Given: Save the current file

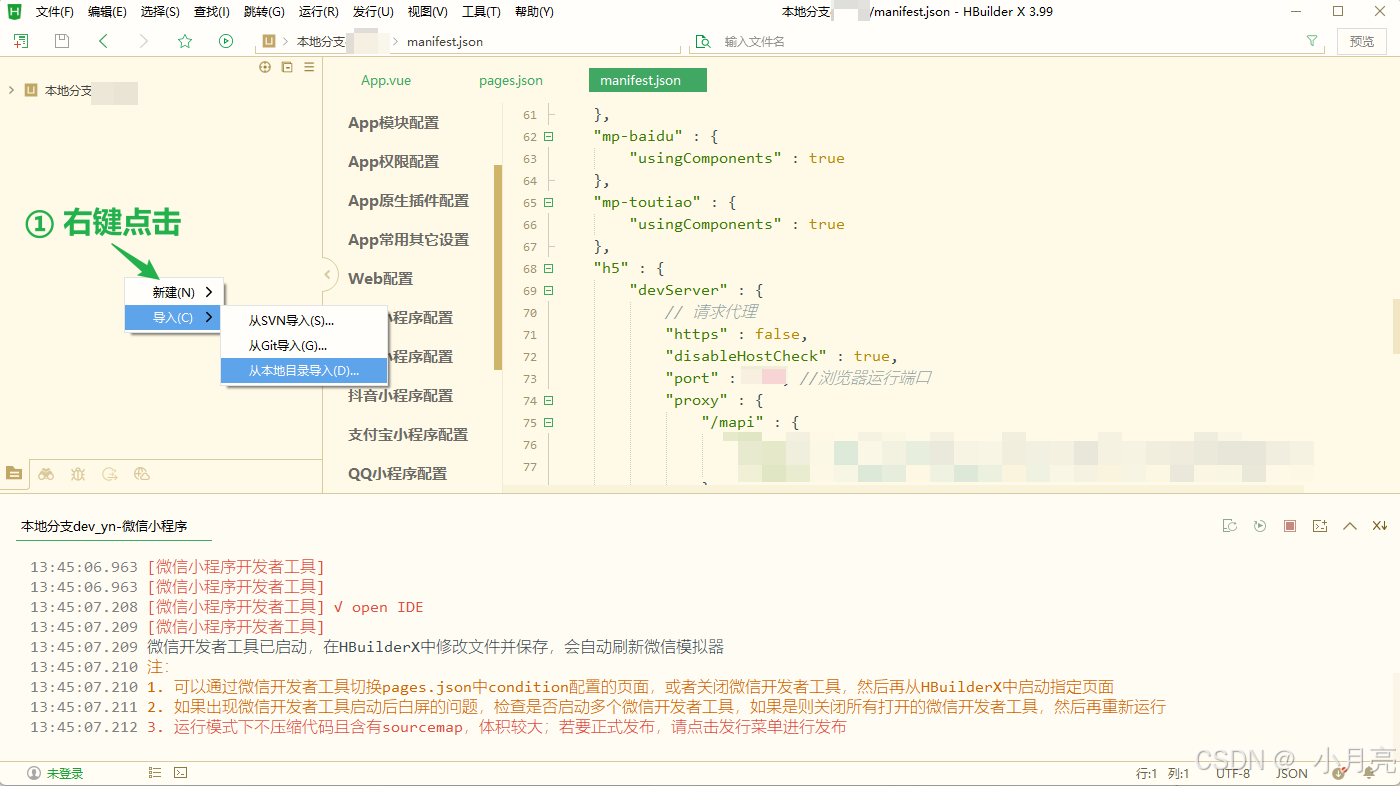Looking at the screenshot, I should click(61, 41).
